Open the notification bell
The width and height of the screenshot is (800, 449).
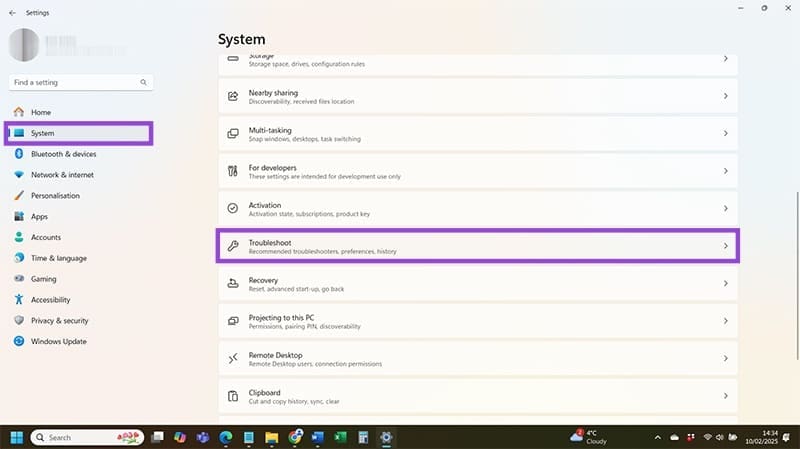tap(786, 437)
